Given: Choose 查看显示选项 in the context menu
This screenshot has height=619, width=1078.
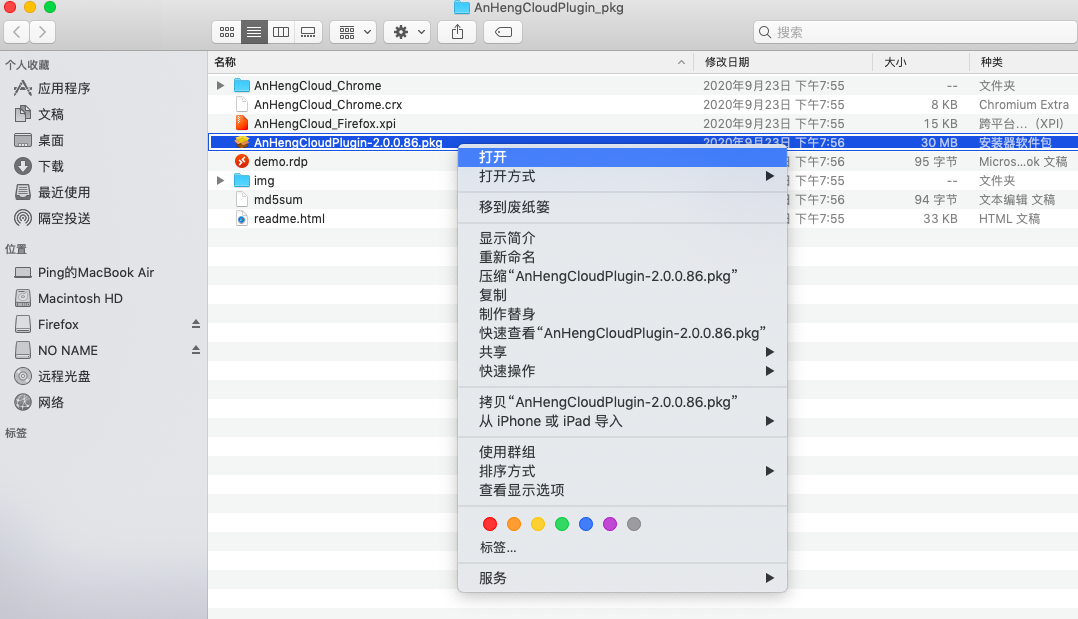Looking at the screenshot, I should pyautogui.click(x=622, y=490).
